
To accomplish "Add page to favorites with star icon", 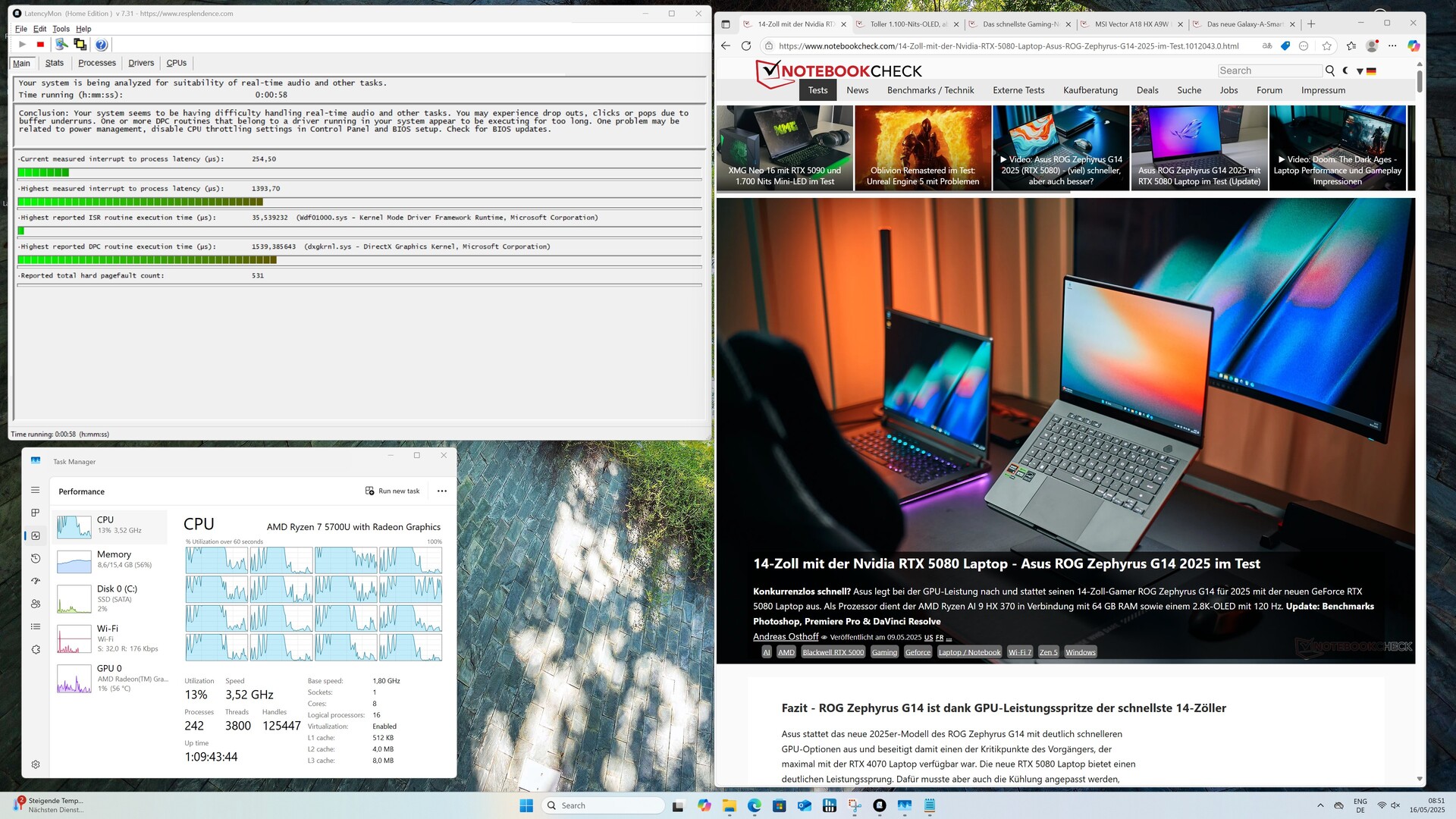I will tap(1326, 45).
